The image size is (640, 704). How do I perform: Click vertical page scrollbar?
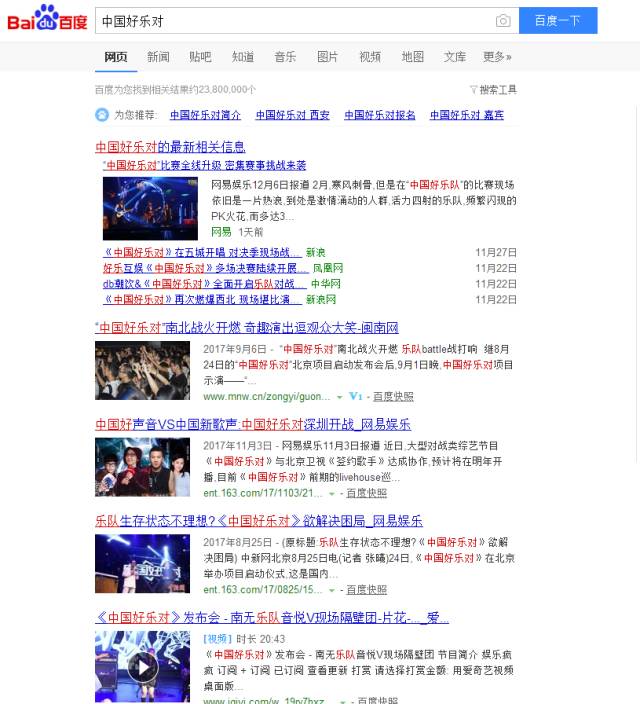click(x=637, y=283)
